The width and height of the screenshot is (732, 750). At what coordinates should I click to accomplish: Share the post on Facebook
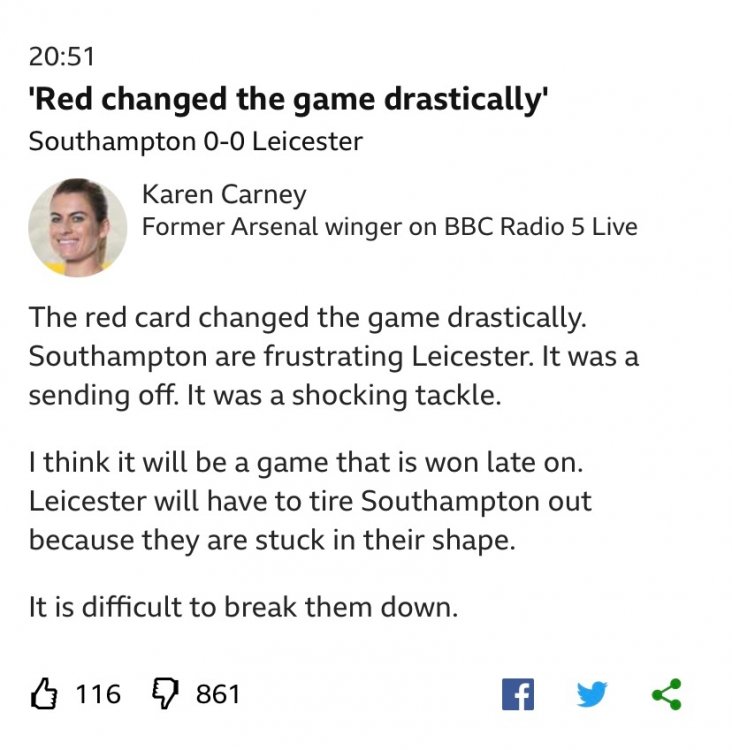517,694
